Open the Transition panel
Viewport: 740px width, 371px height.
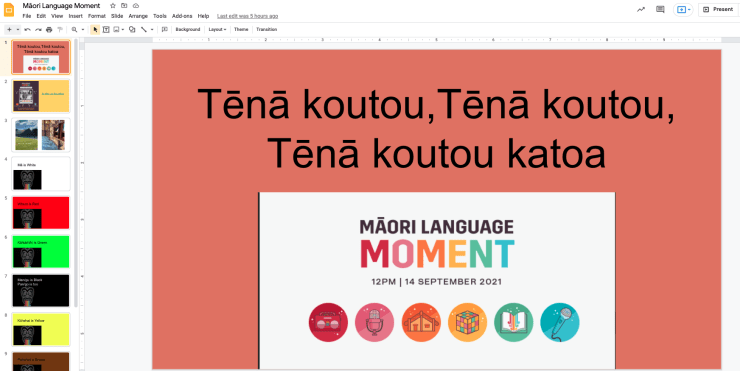pyautogui.click(x=267, y=29)
